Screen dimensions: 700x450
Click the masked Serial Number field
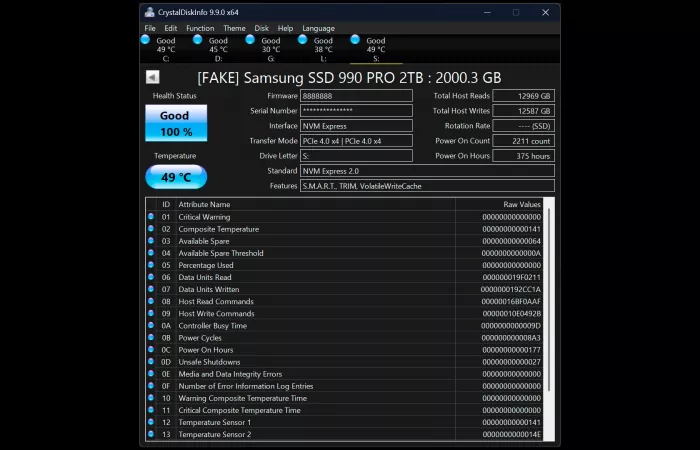click(356, 111)
